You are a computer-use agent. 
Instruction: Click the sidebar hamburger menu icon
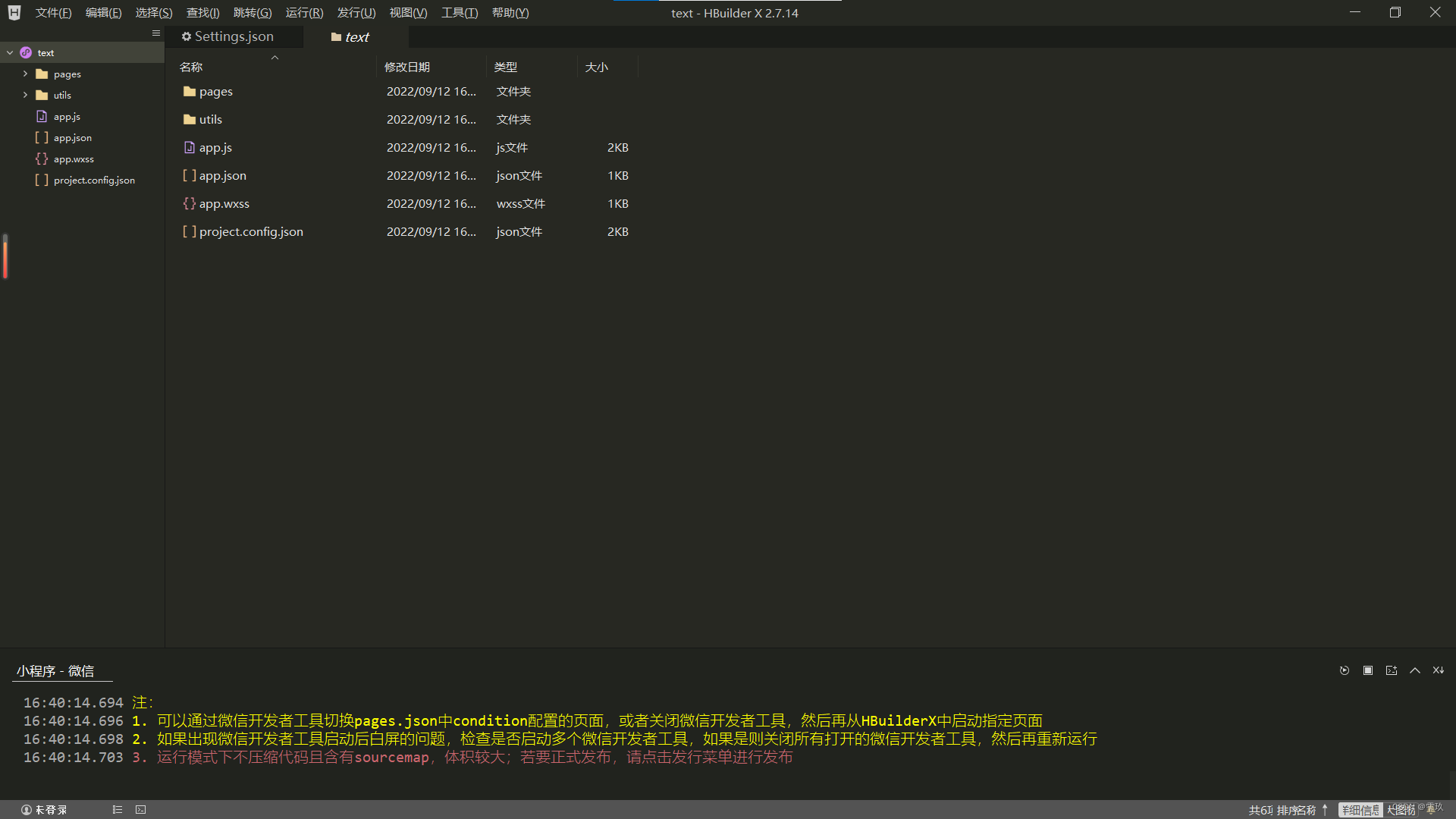(156, 33)
